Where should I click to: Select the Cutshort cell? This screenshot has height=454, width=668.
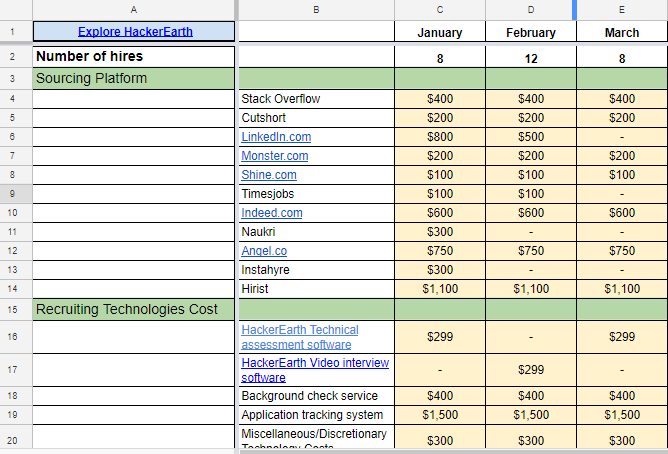coord(316,118)
